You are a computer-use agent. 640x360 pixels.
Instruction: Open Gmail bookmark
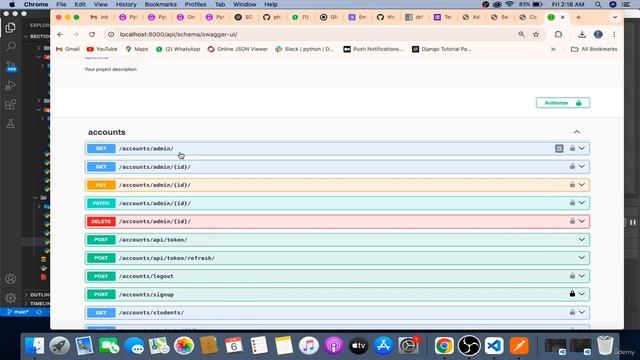click(x=68, y=49)
